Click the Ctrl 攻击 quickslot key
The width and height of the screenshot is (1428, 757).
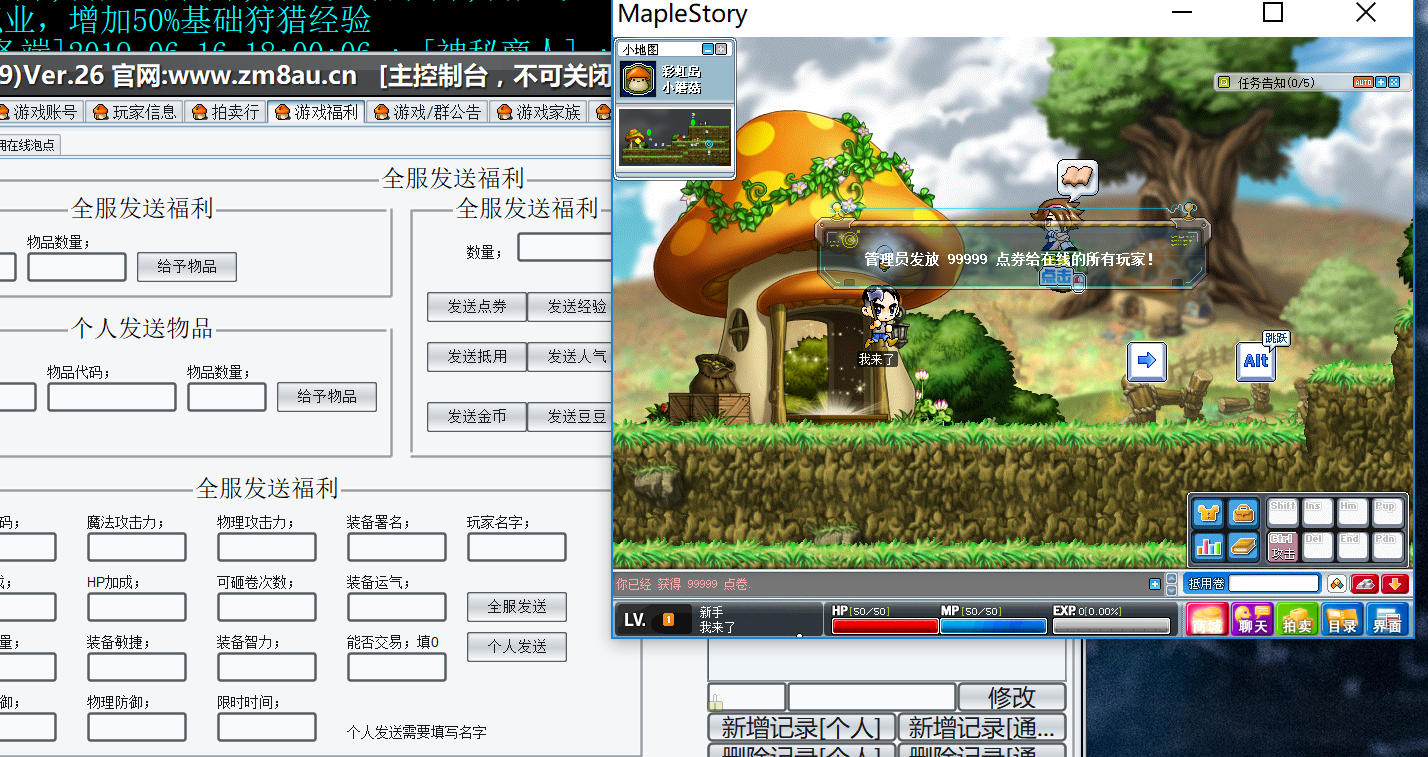[1283, 546]
